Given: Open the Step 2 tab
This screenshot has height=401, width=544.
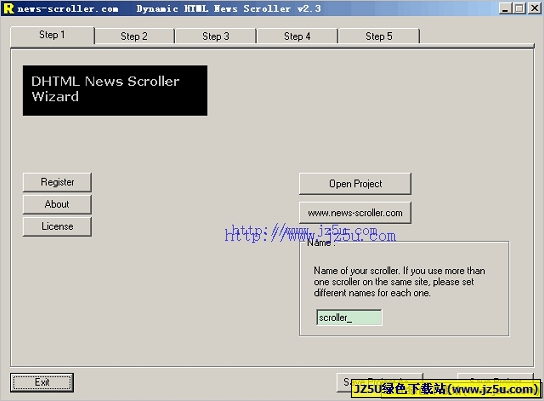Looking at the screenshot, I should tap(134, 36).
